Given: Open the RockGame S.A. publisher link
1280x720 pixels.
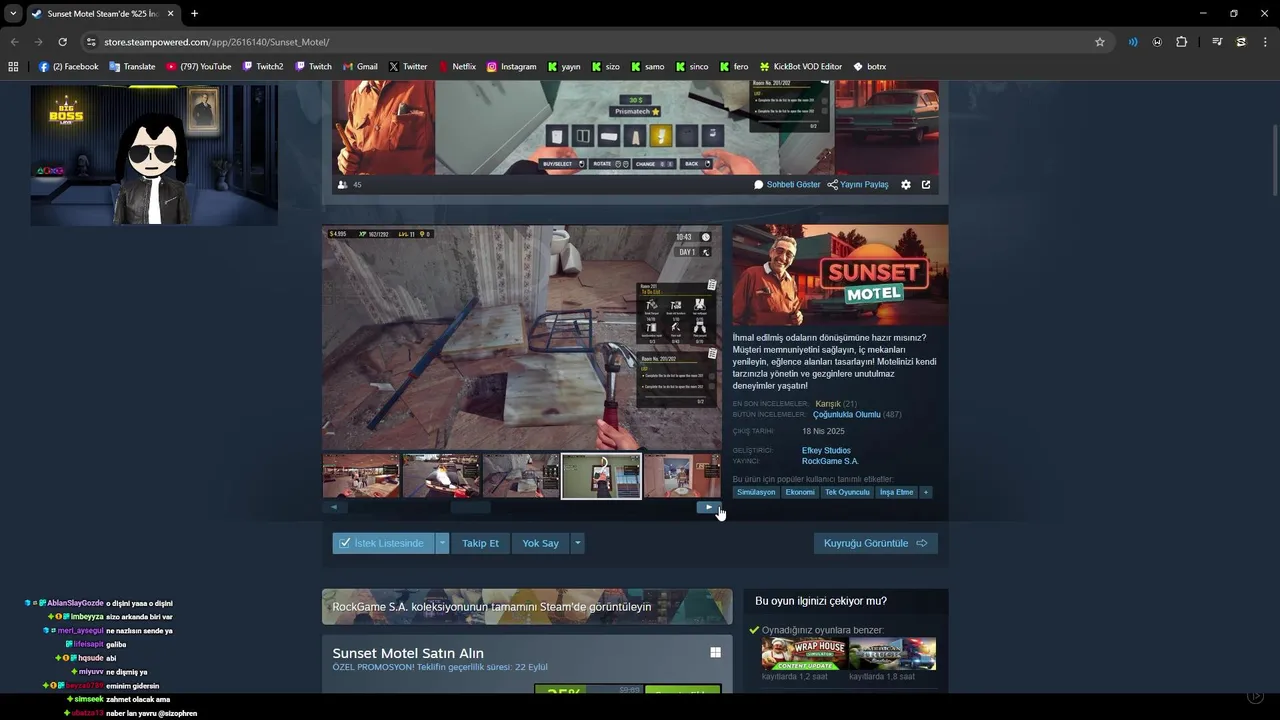Looking at the screenshot, I should click(x=830, y=462).
